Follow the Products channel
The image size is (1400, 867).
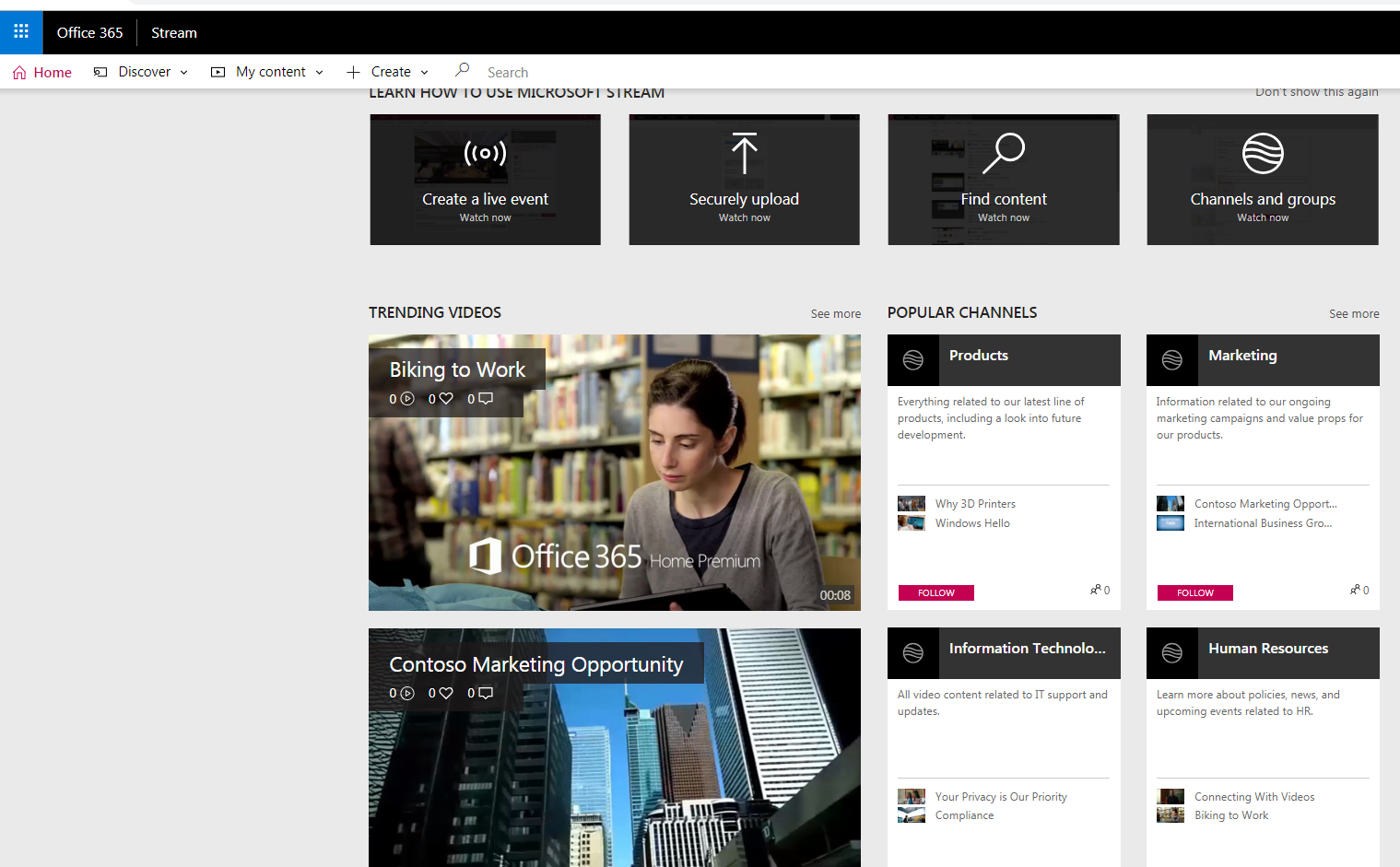tap(935, 593)
